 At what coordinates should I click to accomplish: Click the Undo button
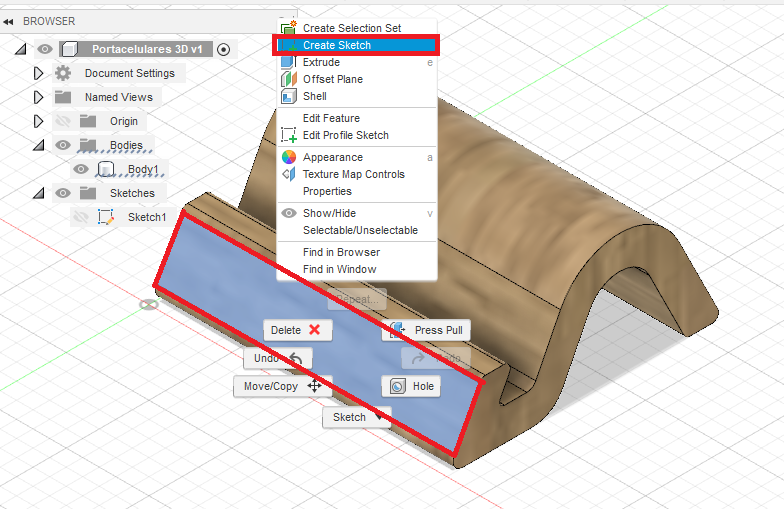(278, 358)
